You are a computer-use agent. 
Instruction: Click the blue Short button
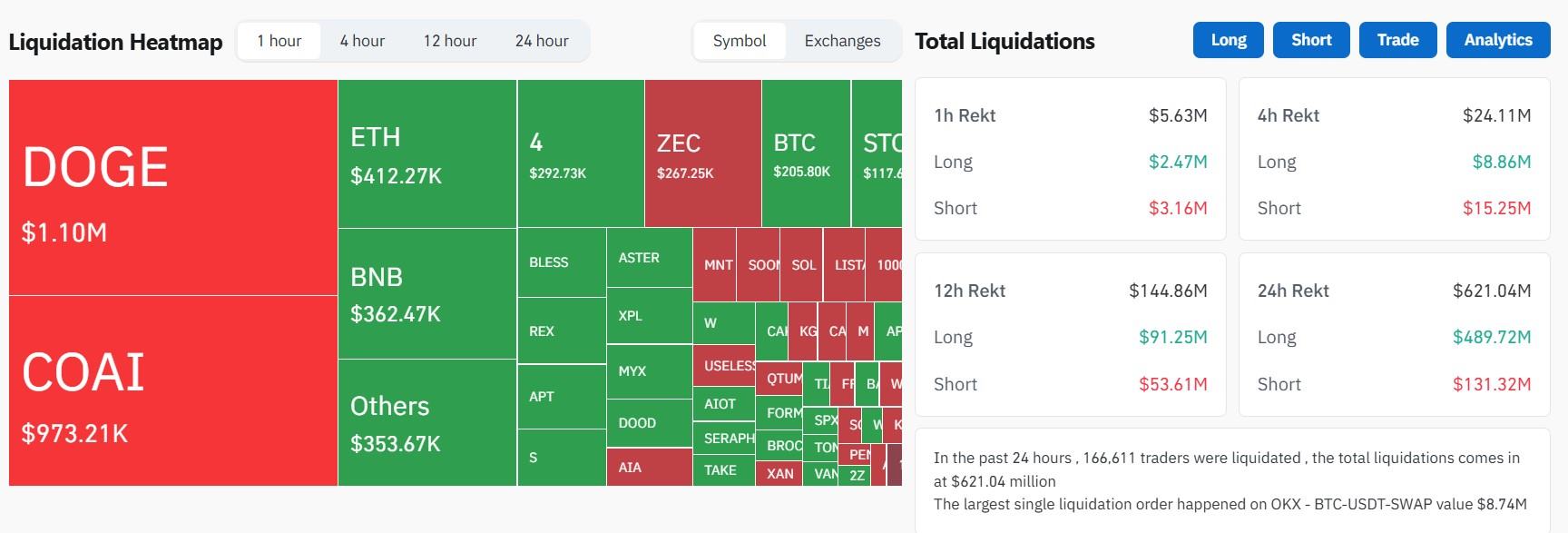1311,40
